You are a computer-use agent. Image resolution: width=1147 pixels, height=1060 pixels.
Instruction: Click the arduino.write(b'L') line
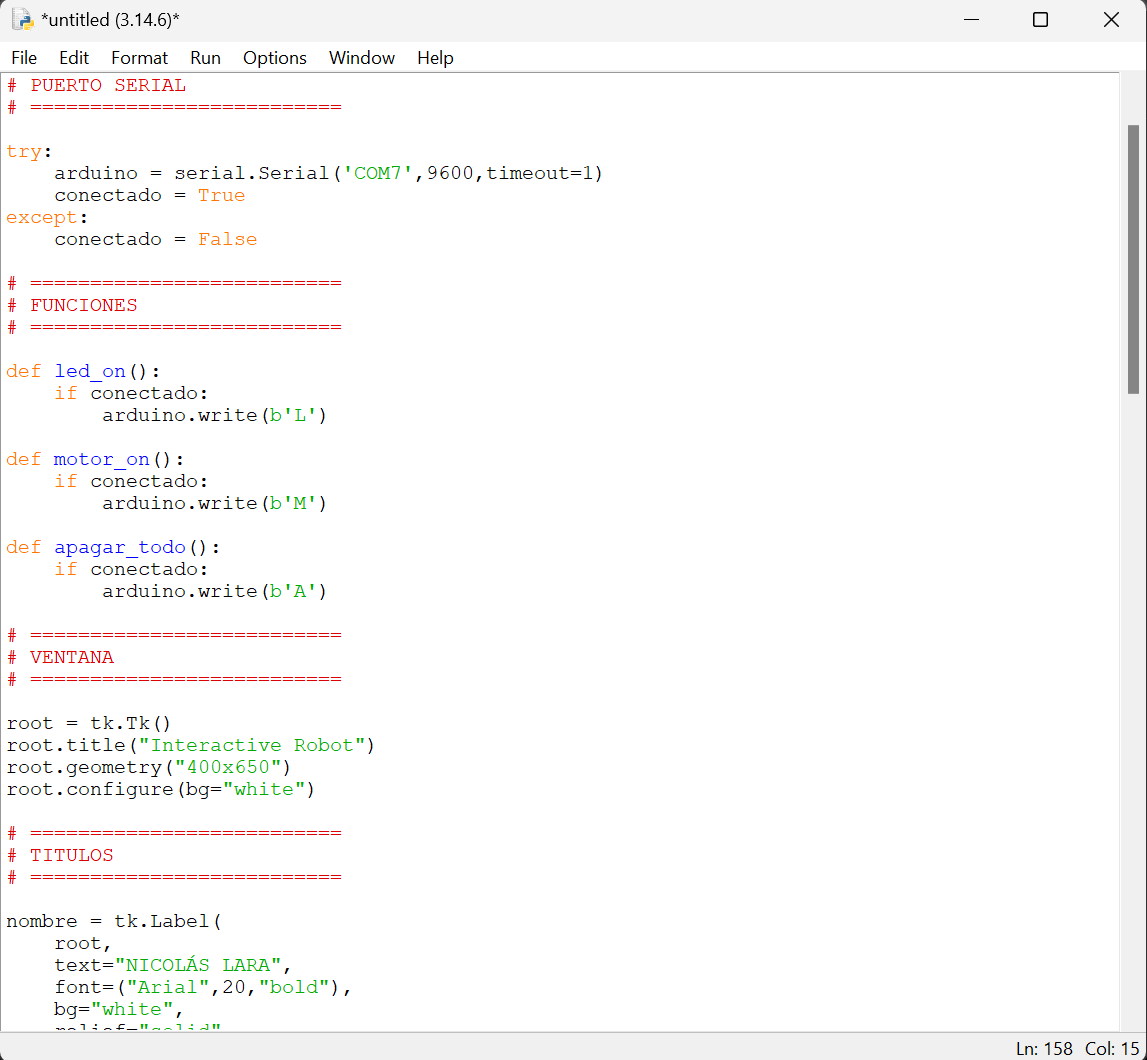pyautogui.click(x=214, y=415)
